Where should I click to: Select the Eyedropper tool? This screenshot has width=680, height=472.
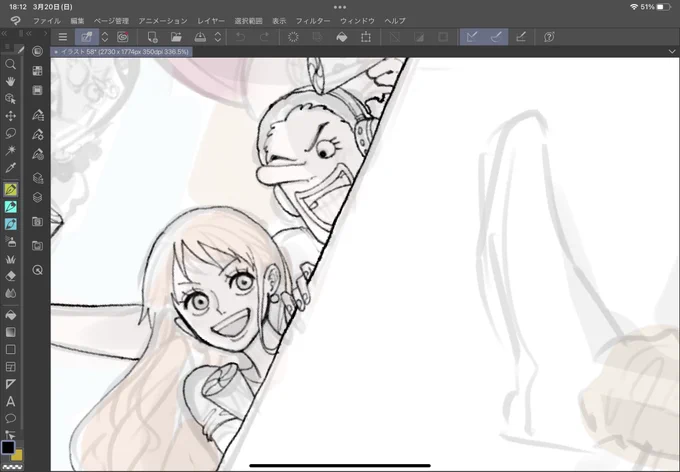pyautogui.click(x=10, y=167)
